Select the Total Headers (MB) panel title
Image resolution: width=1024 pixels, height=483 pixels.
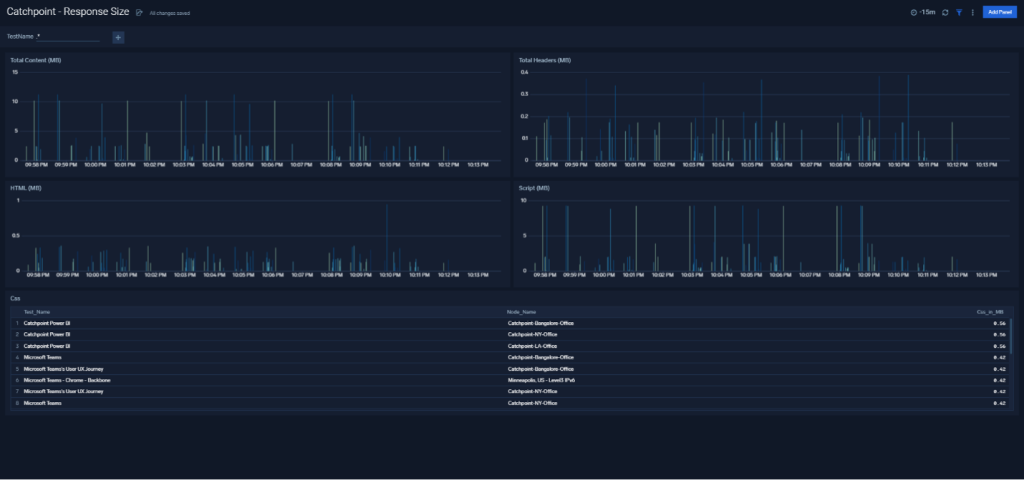coord(545,60)
